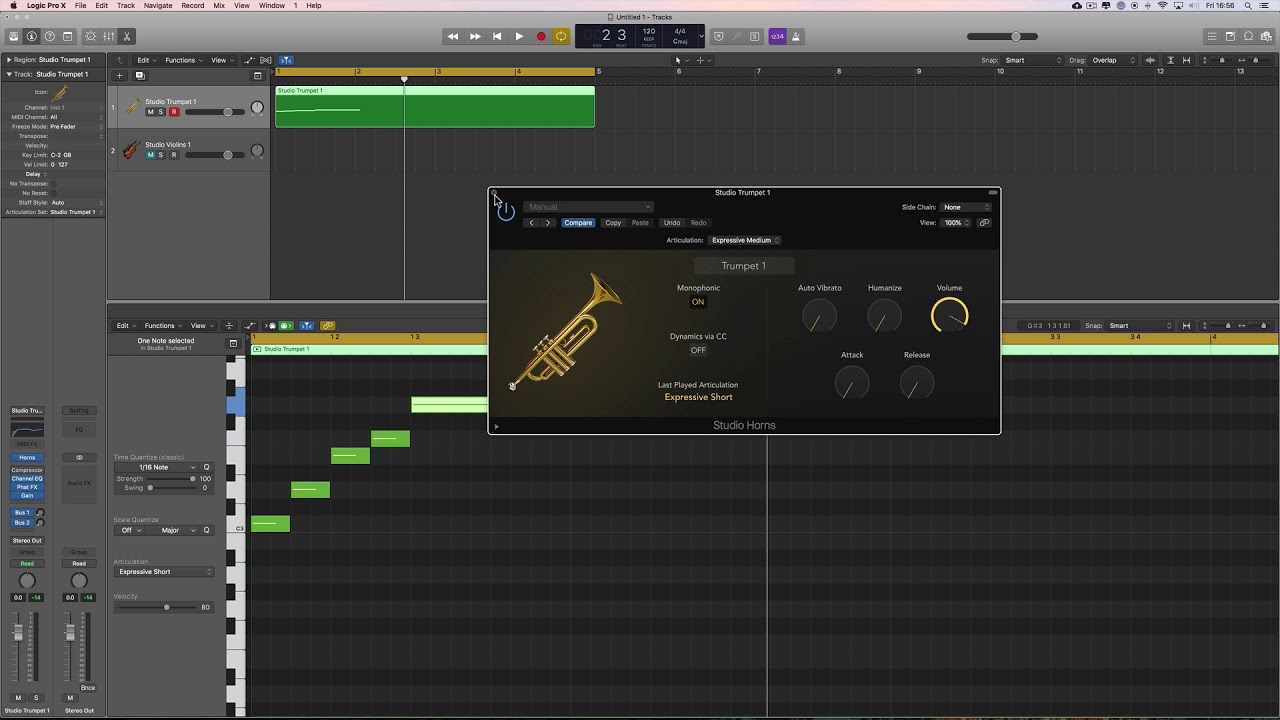Toggle the yellow Cycle mode button
Image resolution: width=1280 pixels, height=720 pixels.
(x=561, y=37)
